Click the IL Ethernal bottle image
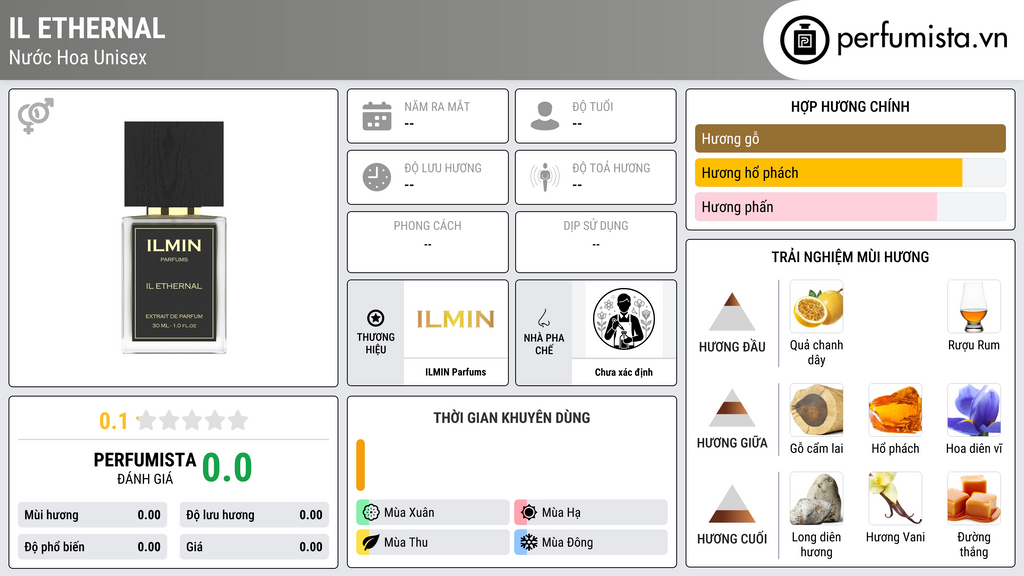The image size is (1024, 576). 174,237
